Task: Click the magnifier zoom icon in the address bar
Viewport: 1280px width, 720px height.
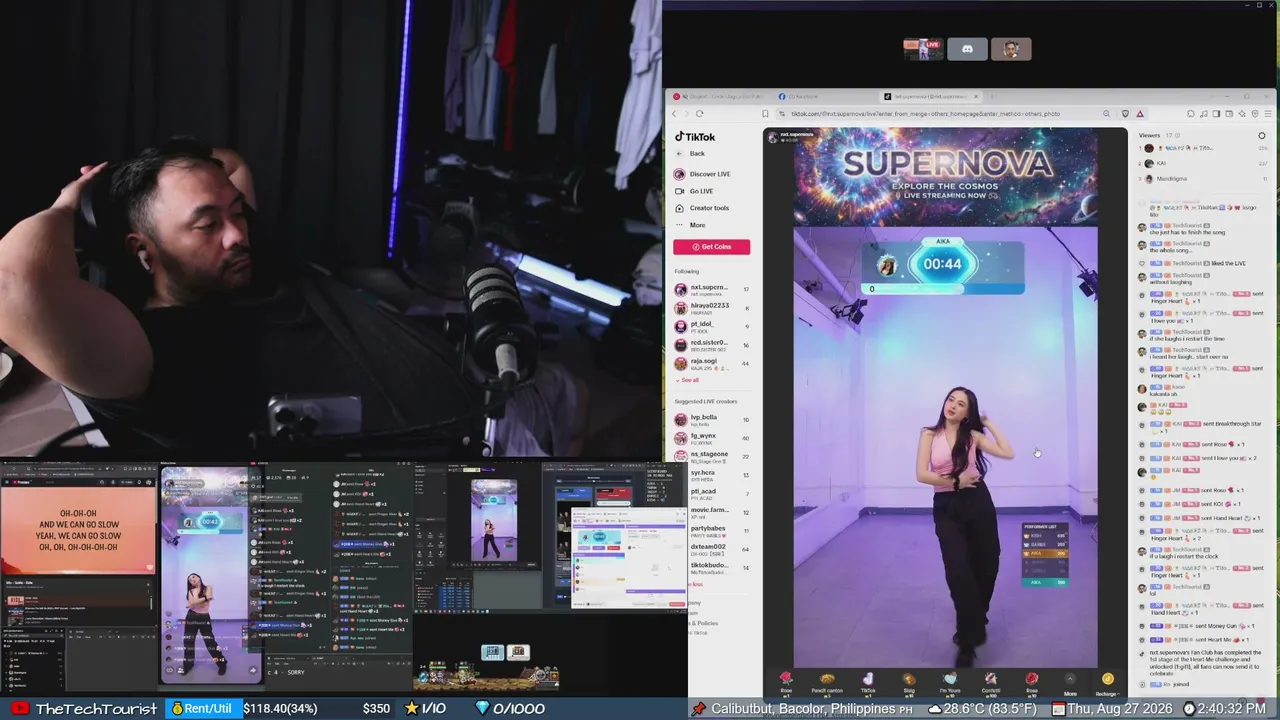Action: coord(1107,114)
